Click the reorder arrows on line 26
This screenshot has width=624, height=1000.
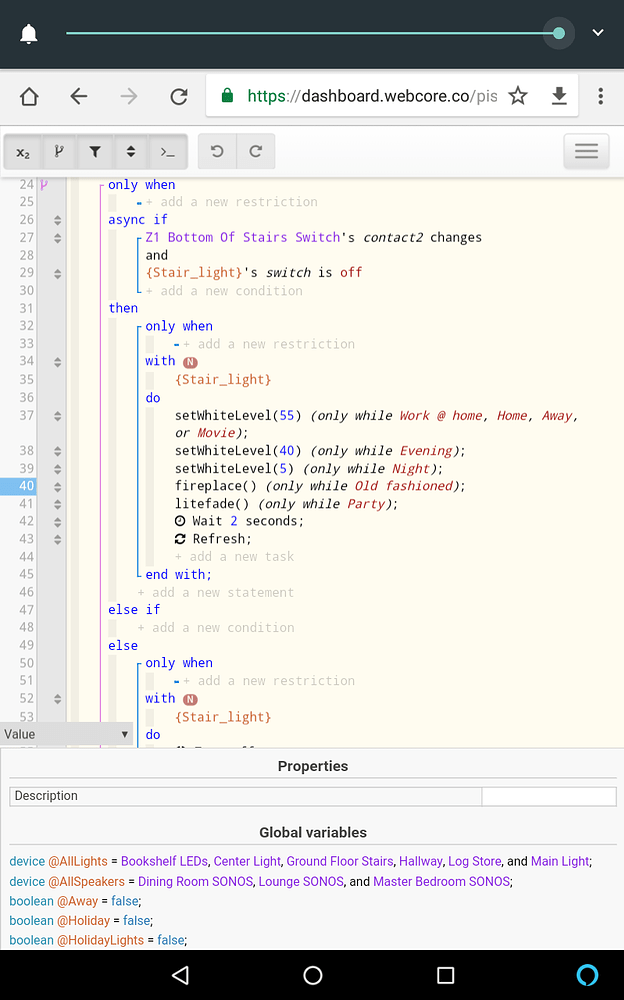[x=57, y=220]
